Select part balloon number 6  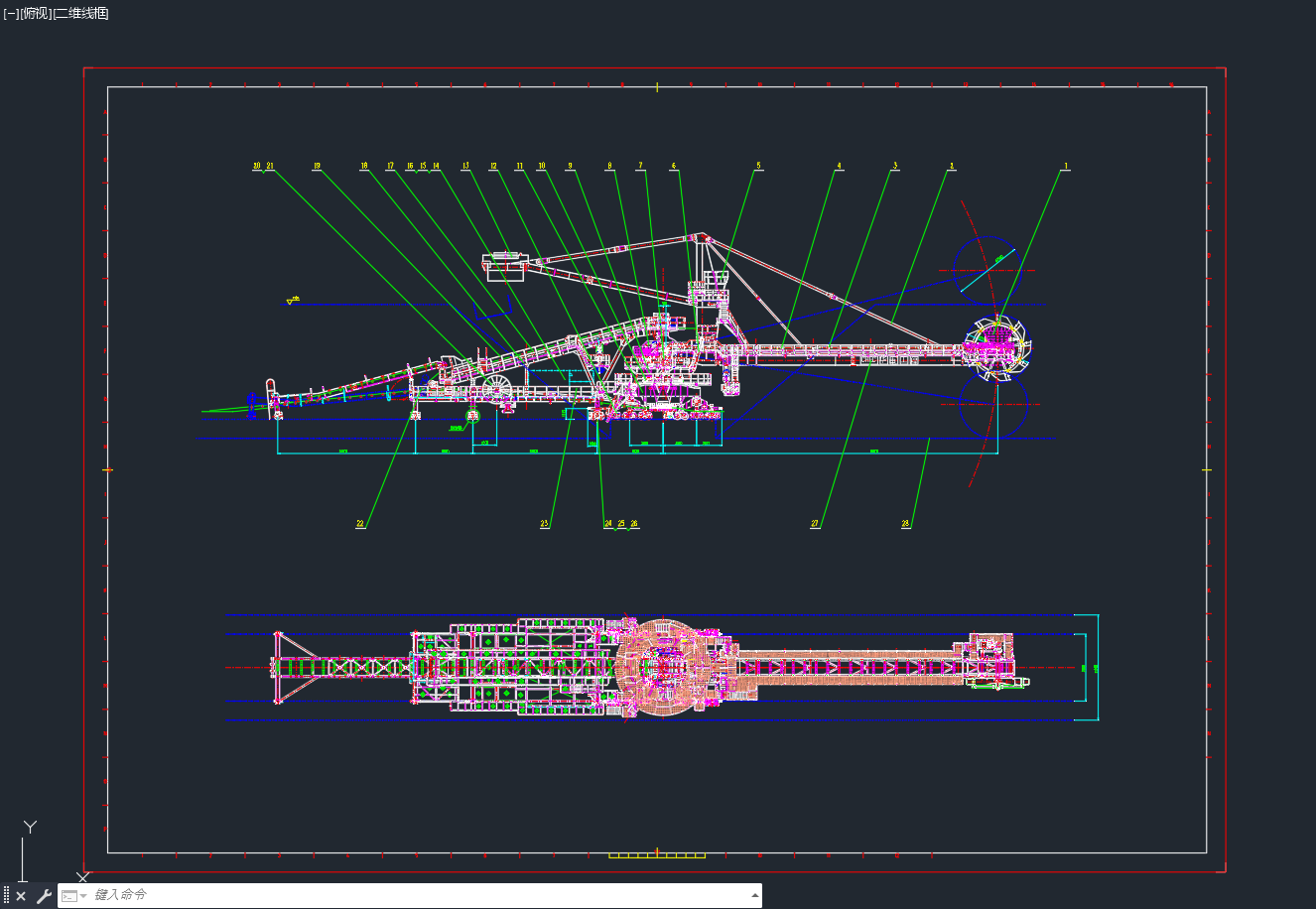pos(674,167)
